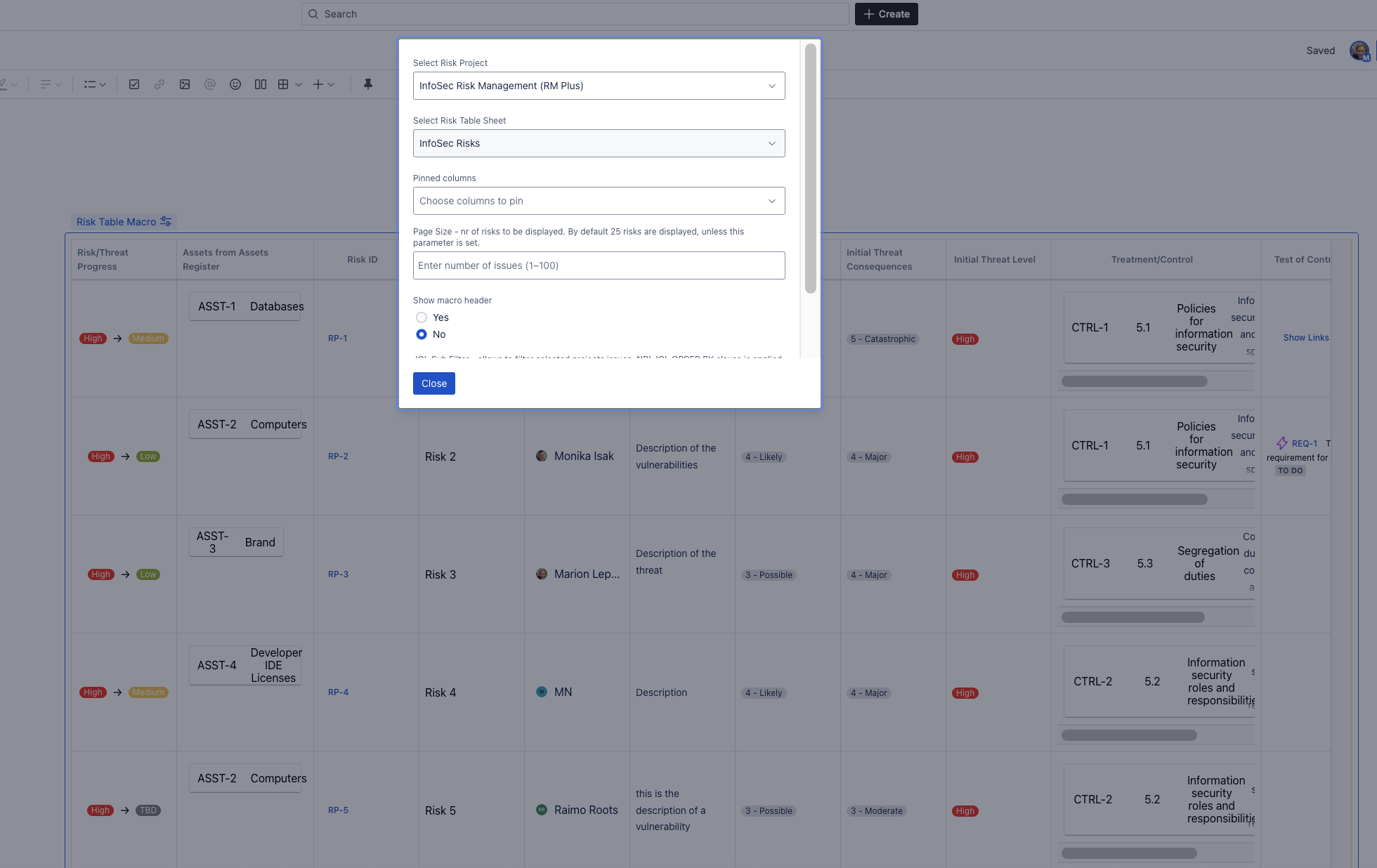Select No for Show macro header

coord(422,334)
